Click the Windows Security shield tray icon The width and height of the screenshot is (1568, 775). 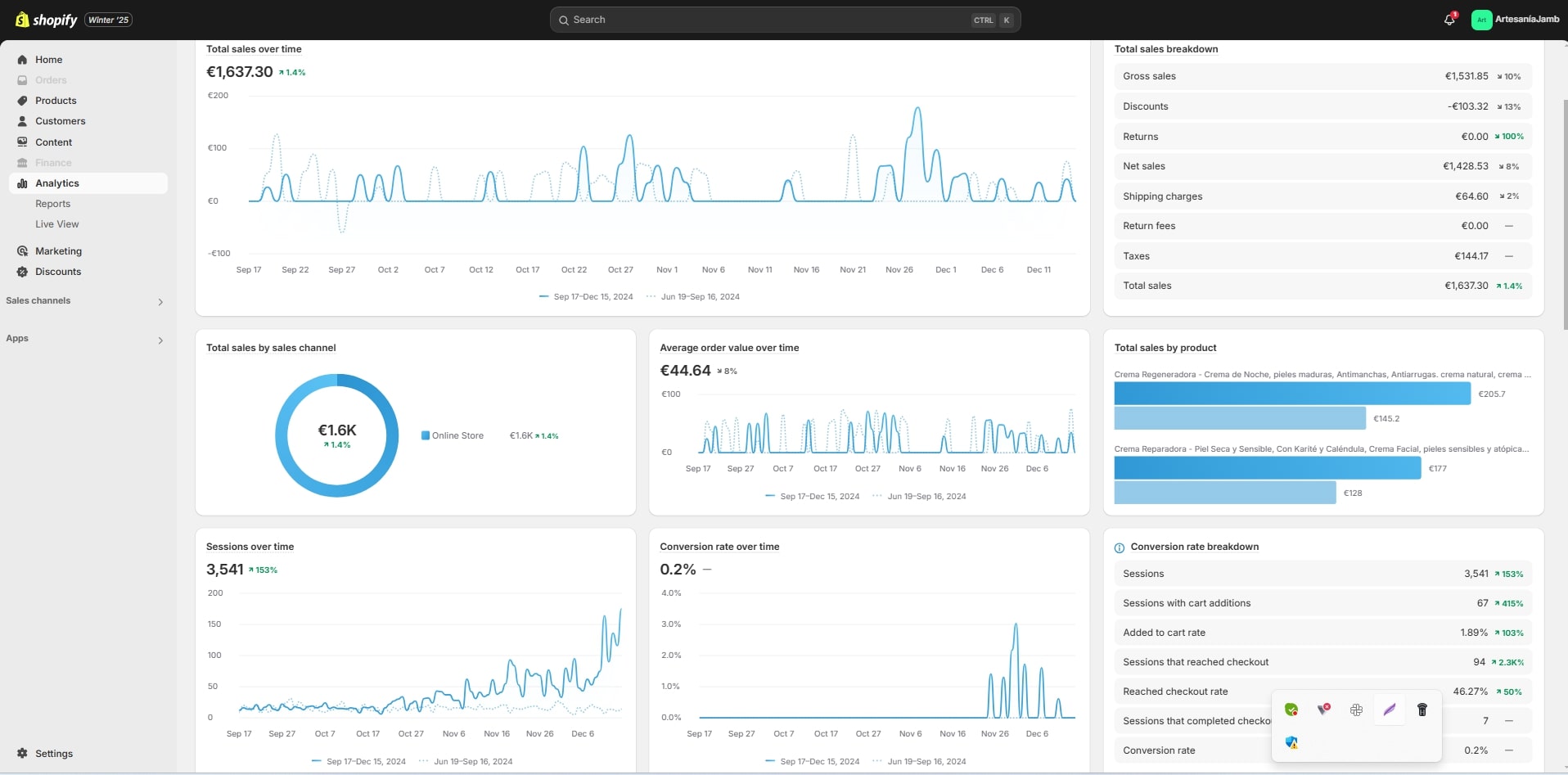pos(1291,742)
